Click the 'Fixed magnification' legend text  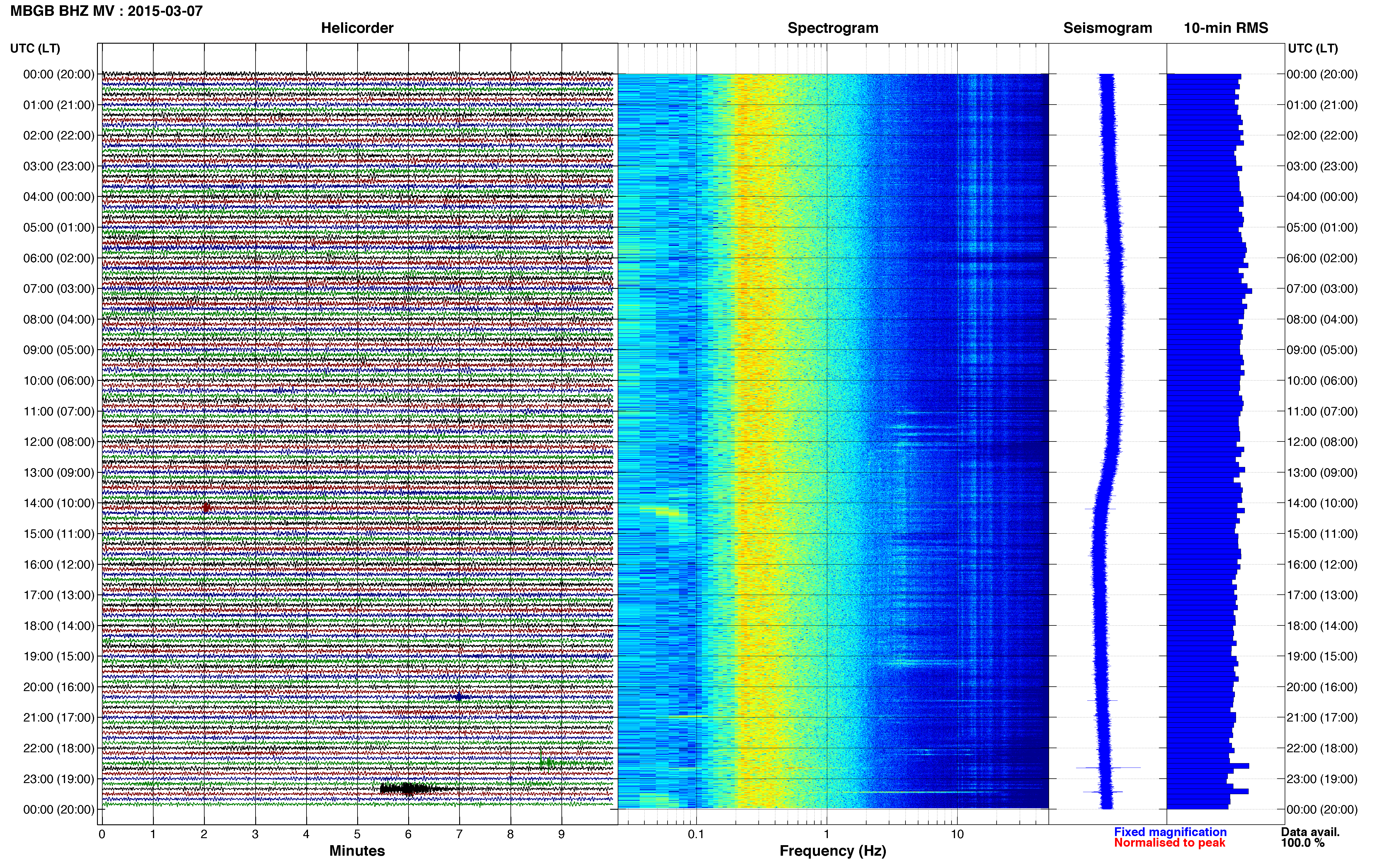tap(1170, 832)
